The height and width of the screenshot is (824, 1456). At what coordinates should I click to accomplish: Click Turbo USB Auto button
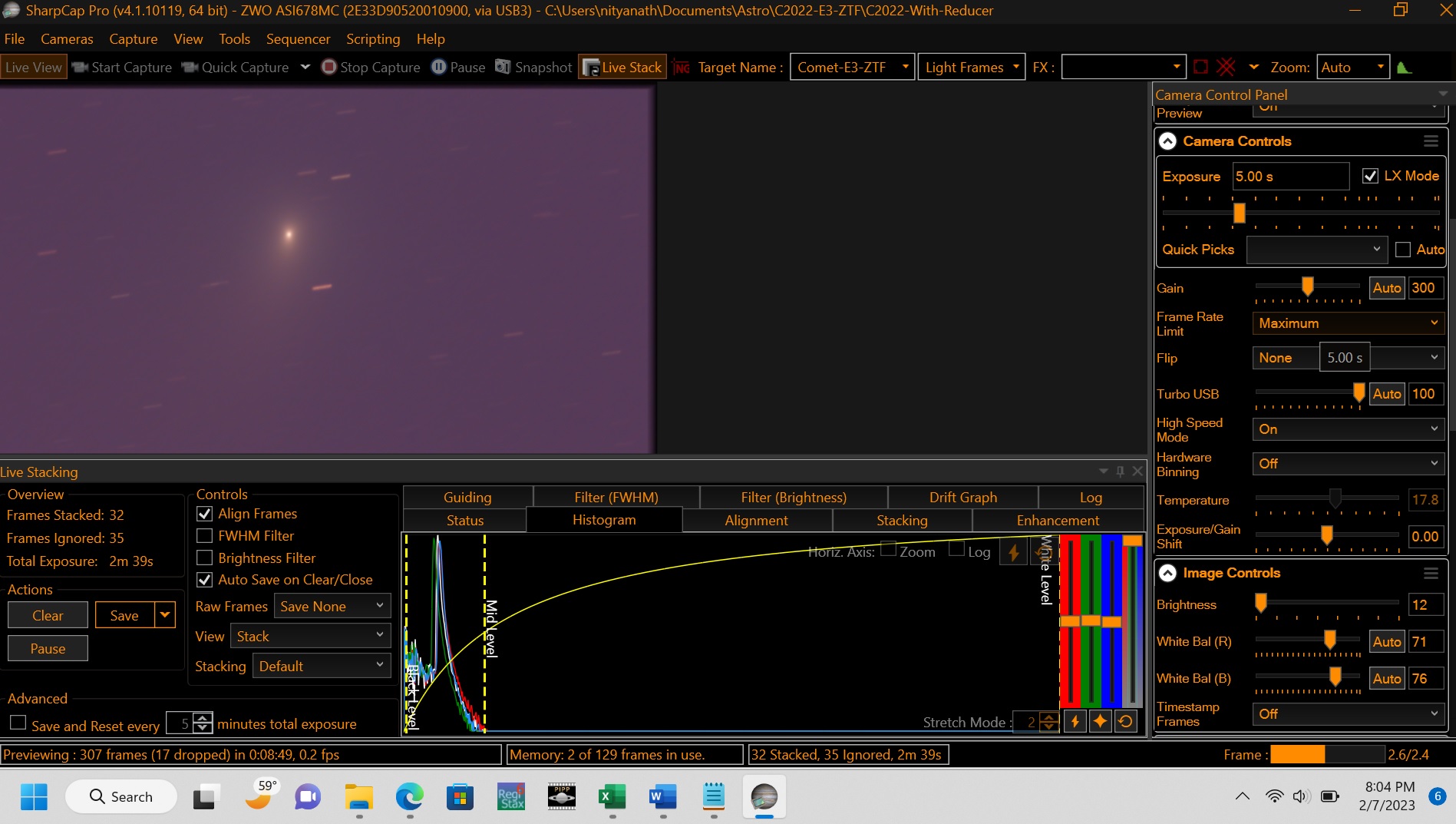[x=1387, y=394]
